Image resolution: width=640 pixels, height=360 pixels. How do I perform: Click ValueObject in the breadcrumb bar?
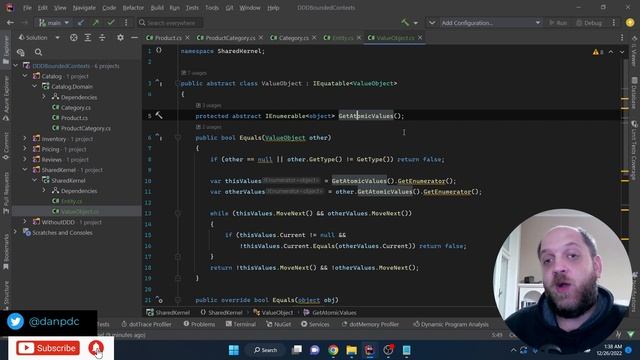point(273,313)
